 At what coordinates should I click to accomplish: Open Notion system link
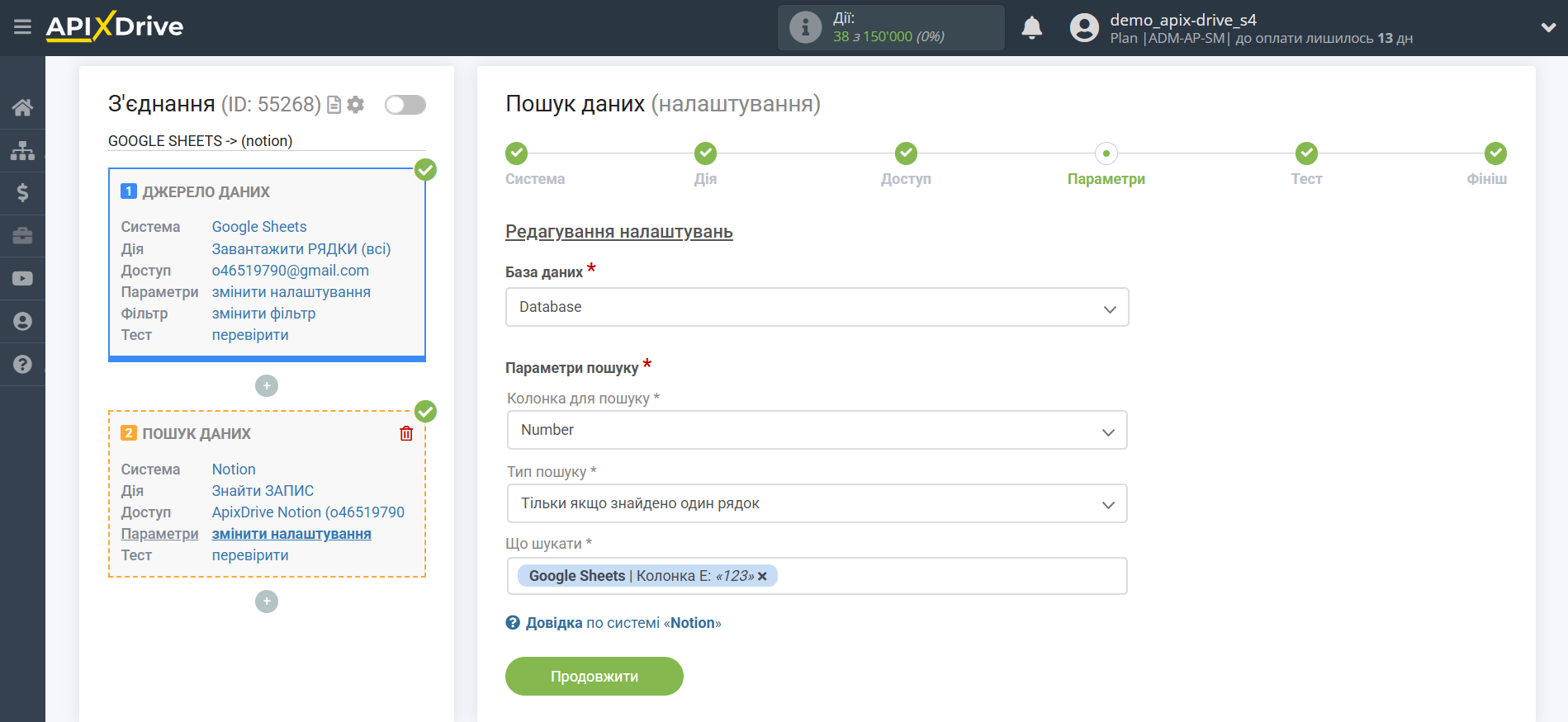click(x=234, y=470)
